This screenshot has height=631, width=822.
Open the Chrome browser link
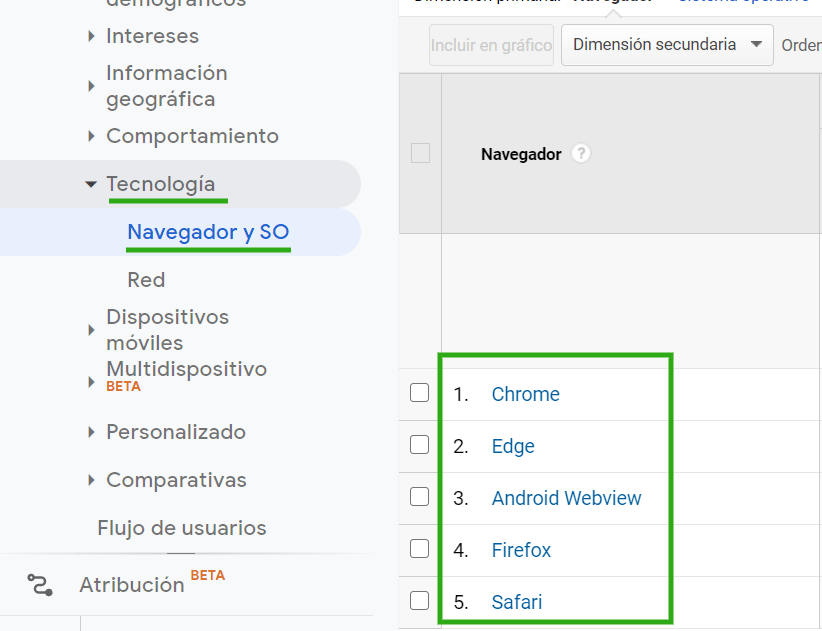click(x=525, y=394)
